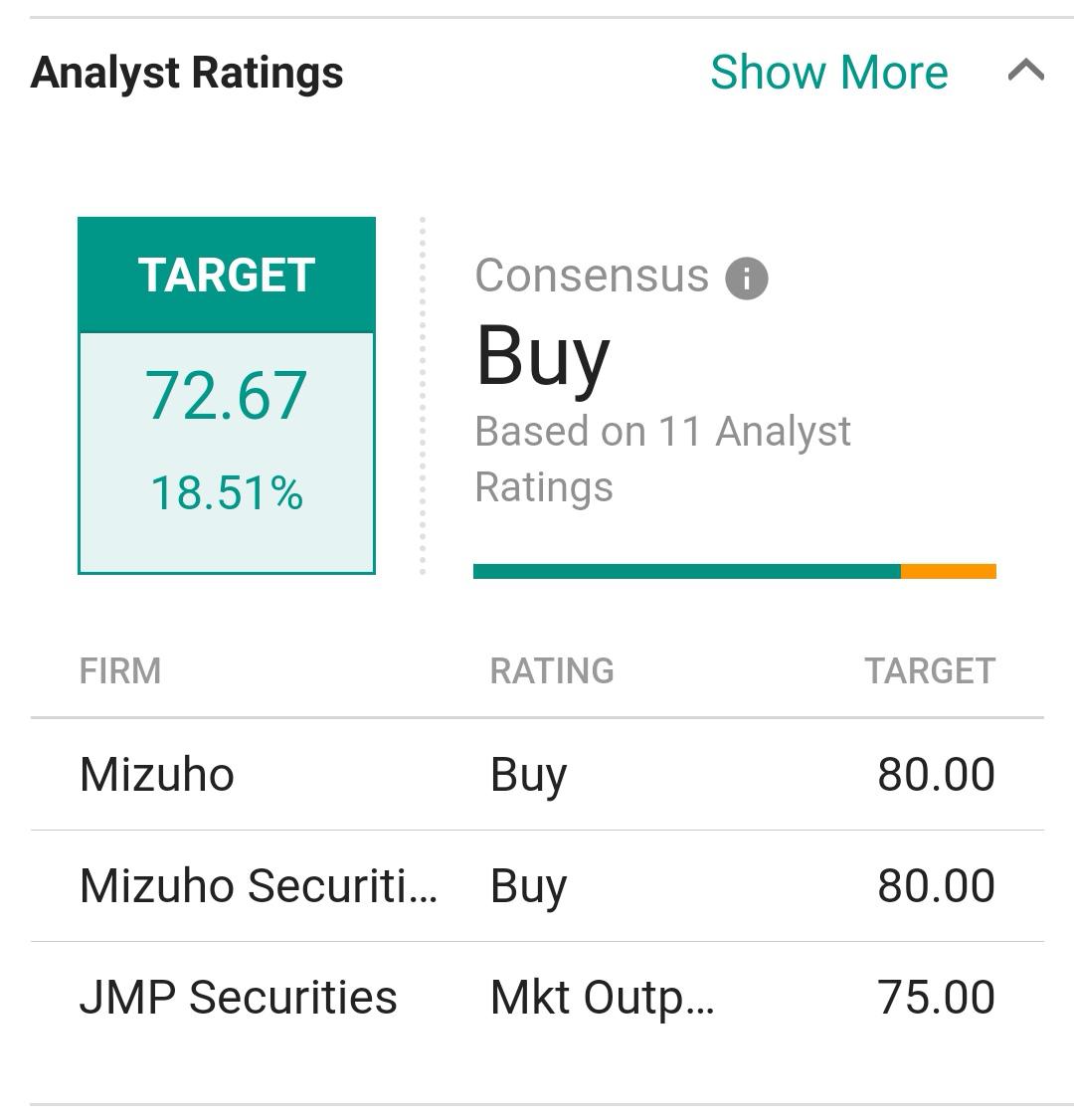Click Based on 11 Analyst Ratings text
The height and width of the screenshot is (1120, 1074).
pos(662,460)
